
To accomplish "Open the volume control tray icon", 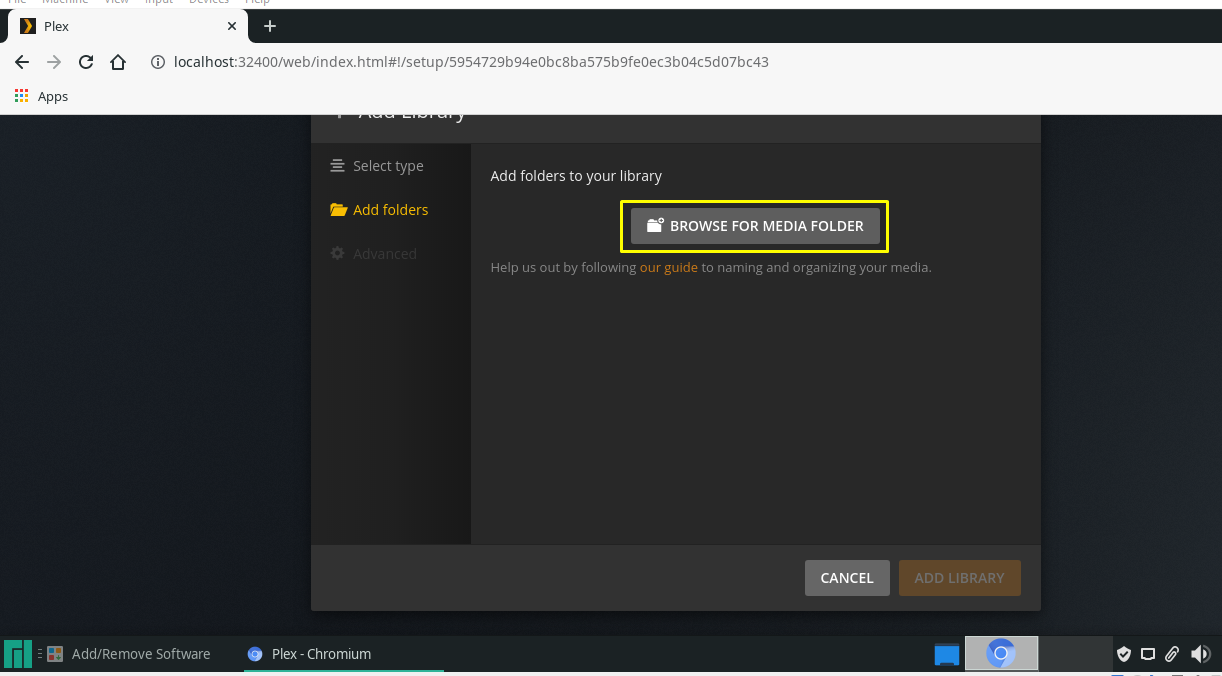I will click(x=1200, y=654).
